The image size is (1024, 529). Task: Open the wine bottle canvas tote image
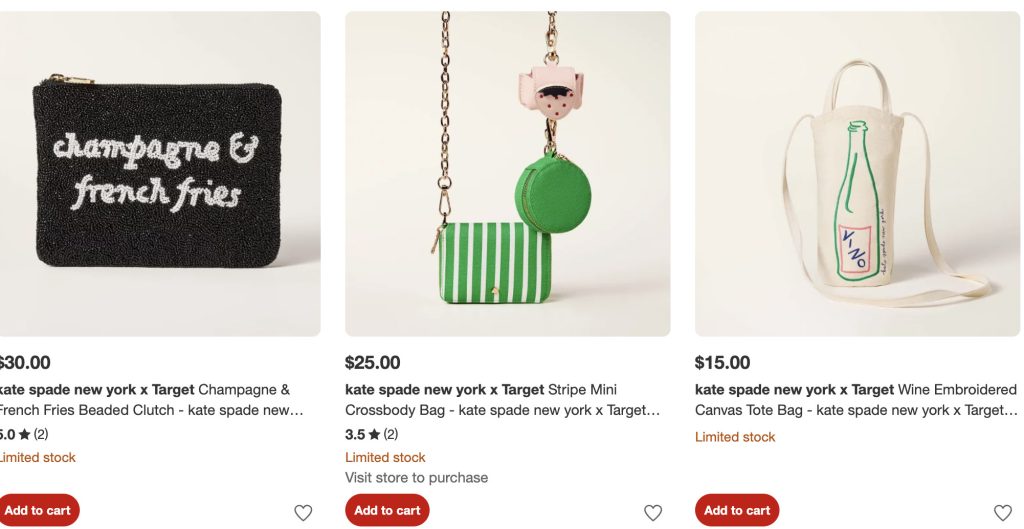pos(857,173)
